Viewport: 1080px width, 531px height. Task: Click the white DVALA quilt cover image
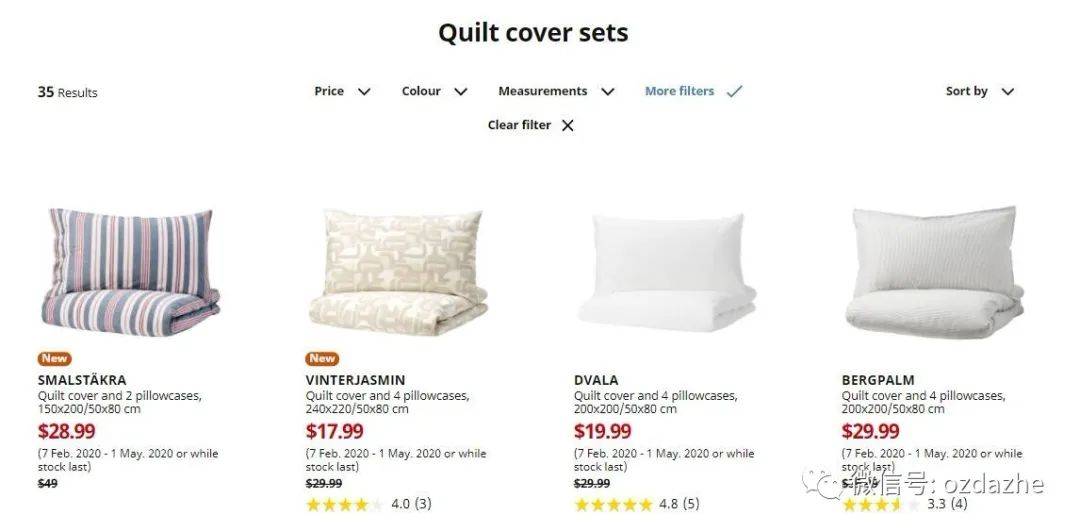[667, 272]
